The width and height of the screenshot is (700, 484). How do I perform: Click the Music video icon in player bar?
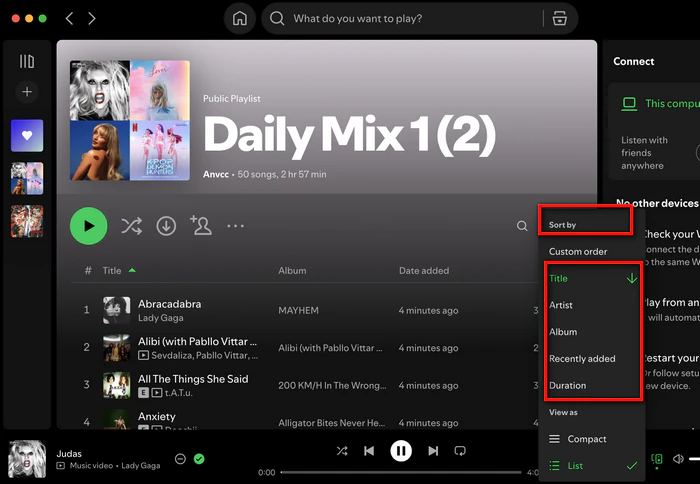click(61, 466)
